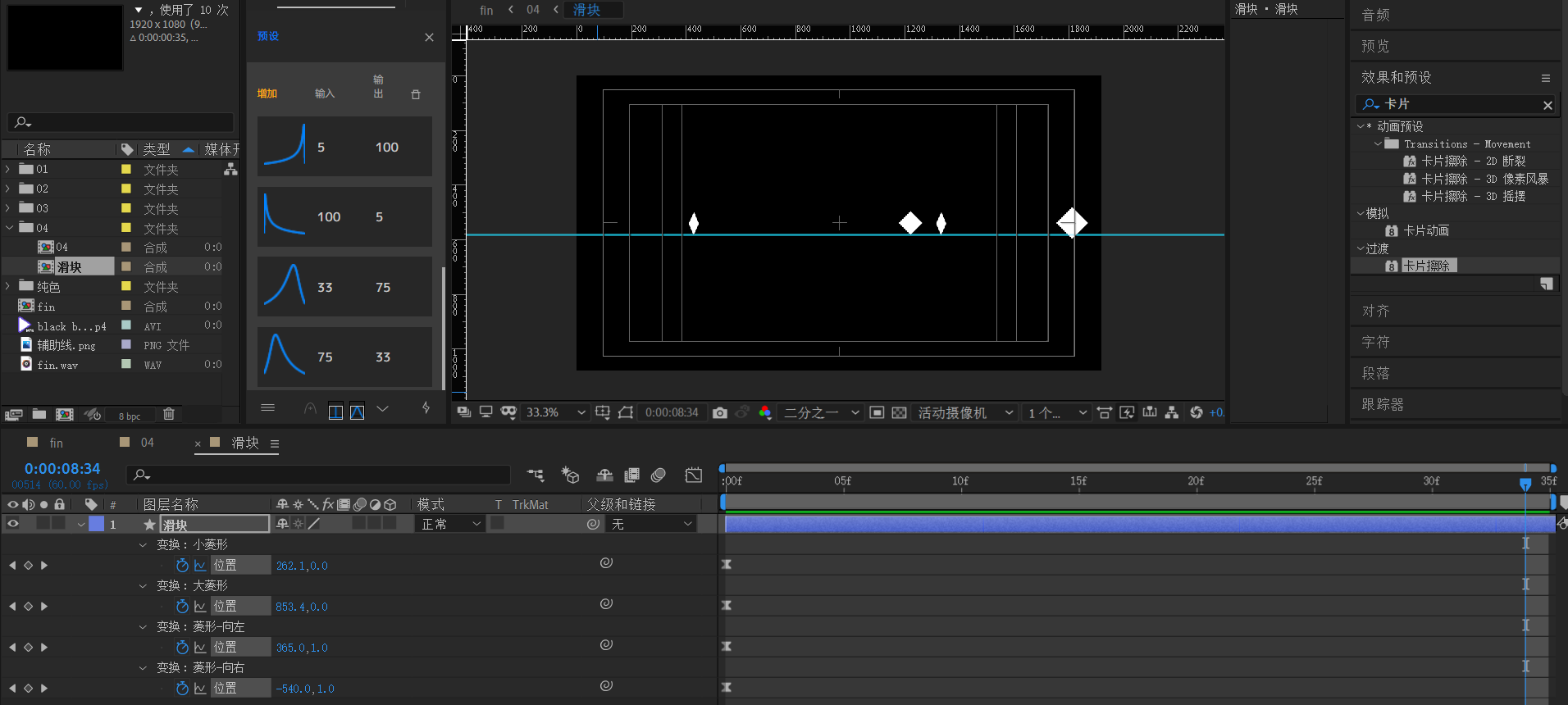Image resolution: width=1568 pixels, height=705 pixels.
Task: Select the 5 / 100 easing preset
Action: [344, 147]
